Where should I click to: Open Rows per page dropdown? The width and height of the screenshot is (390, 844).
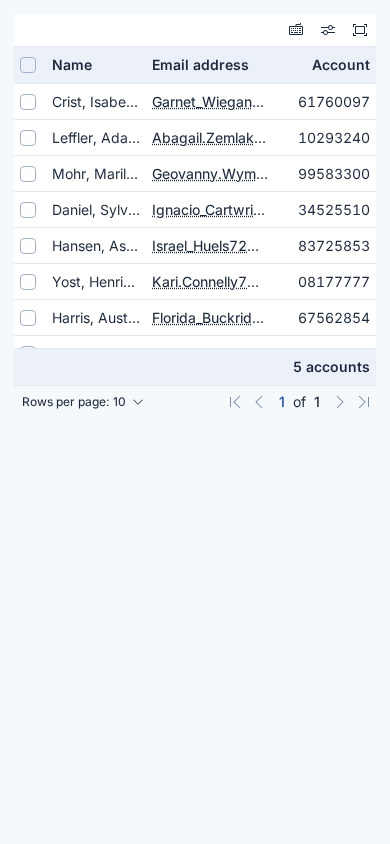[x=83, y=402]
